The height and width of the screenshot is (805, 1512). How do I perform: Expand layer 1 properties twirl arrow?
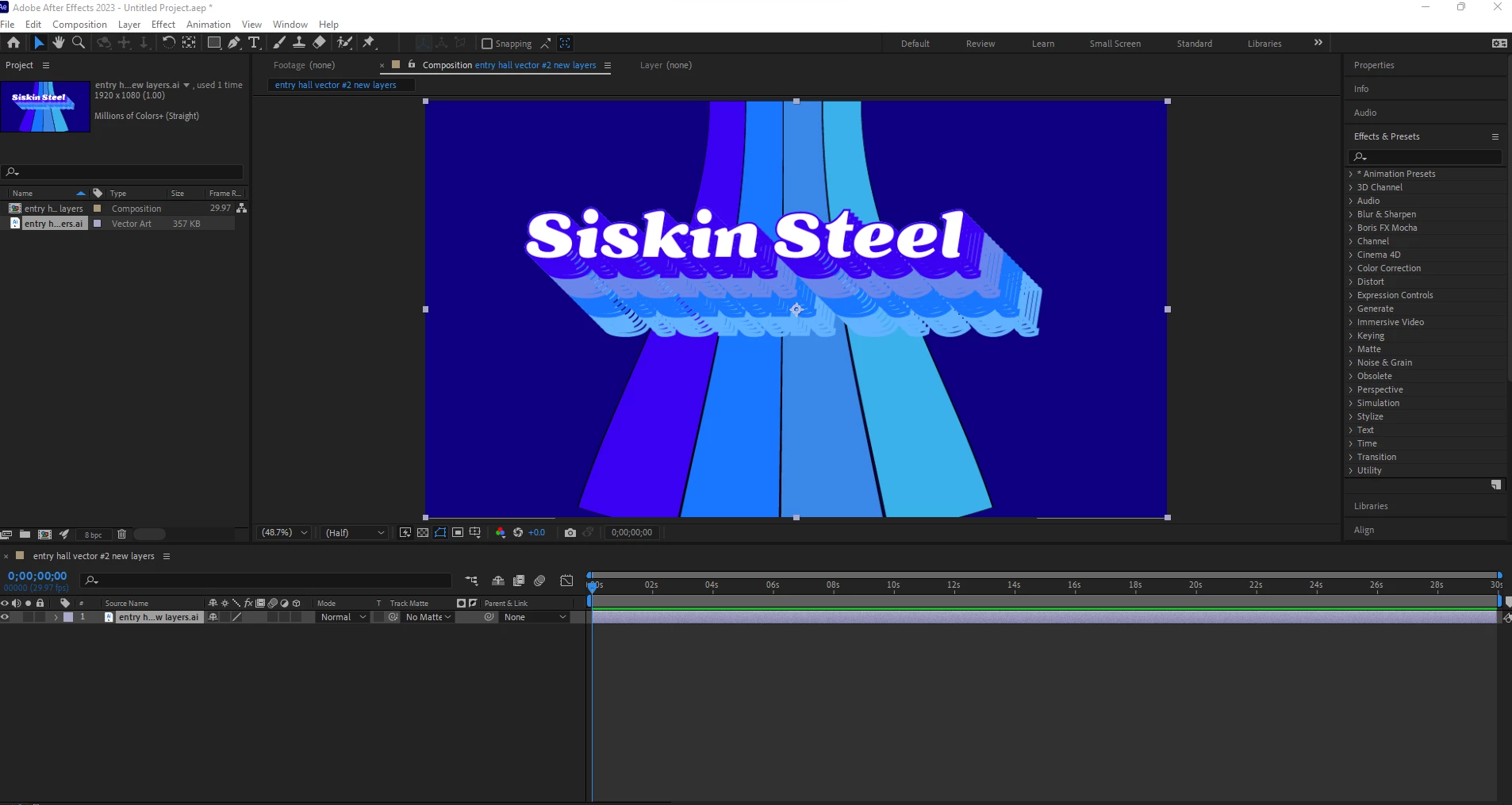56,617
